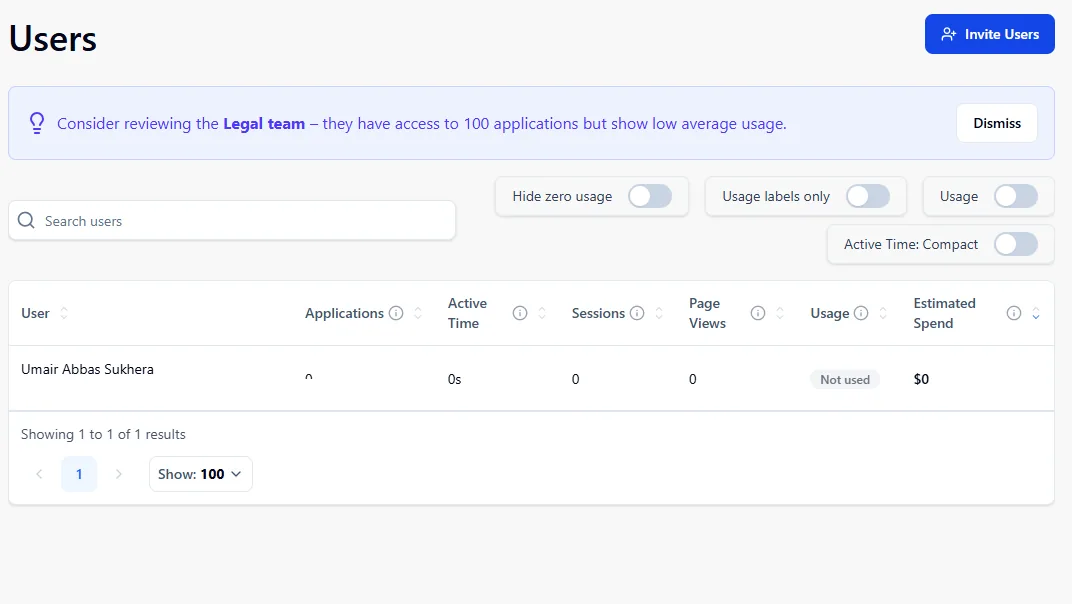
Task: Click the 0s active time cell
Action: click(454, 380)
